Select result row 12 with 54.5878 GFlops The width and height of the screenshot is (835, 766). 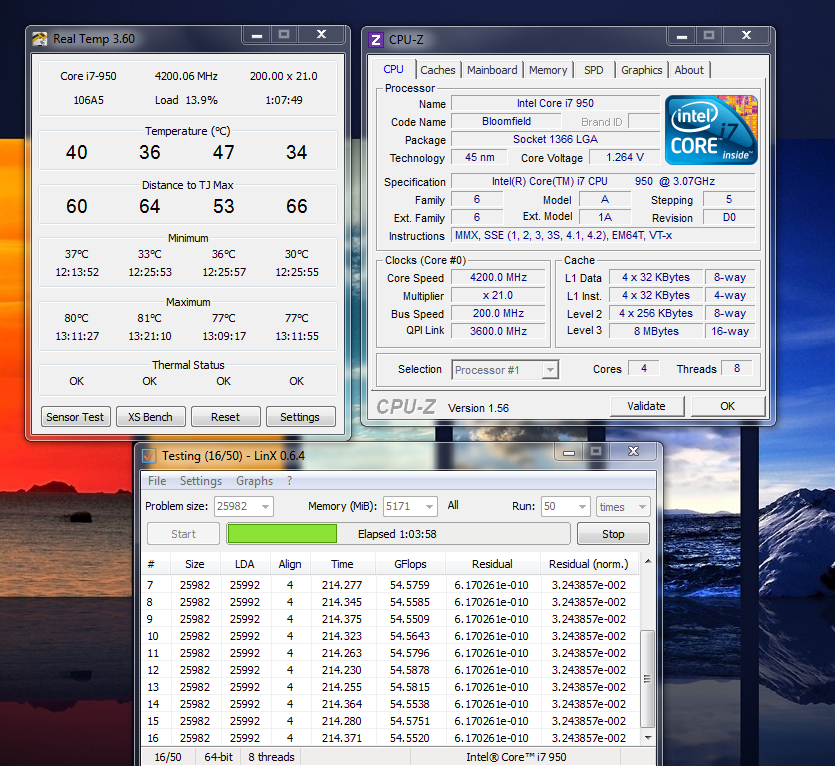pyautogui.click(x=390, y=670)
